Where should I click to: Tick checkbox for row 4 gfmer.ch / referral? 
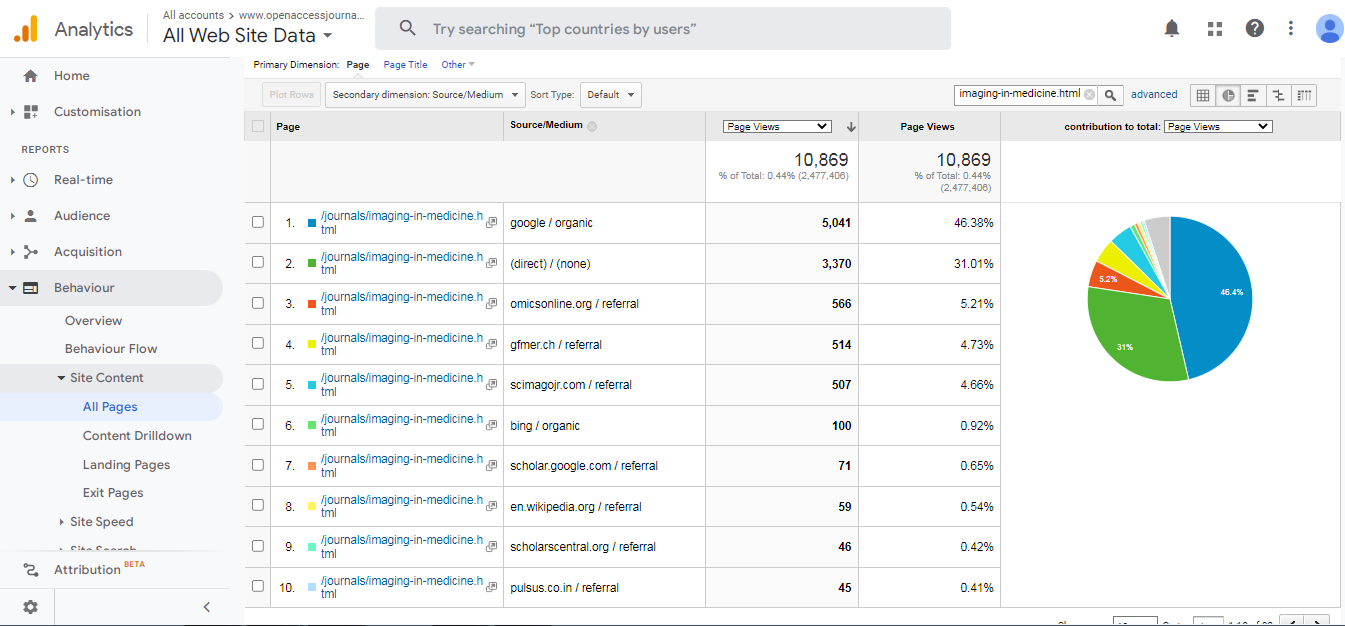[x=258, y=343]
